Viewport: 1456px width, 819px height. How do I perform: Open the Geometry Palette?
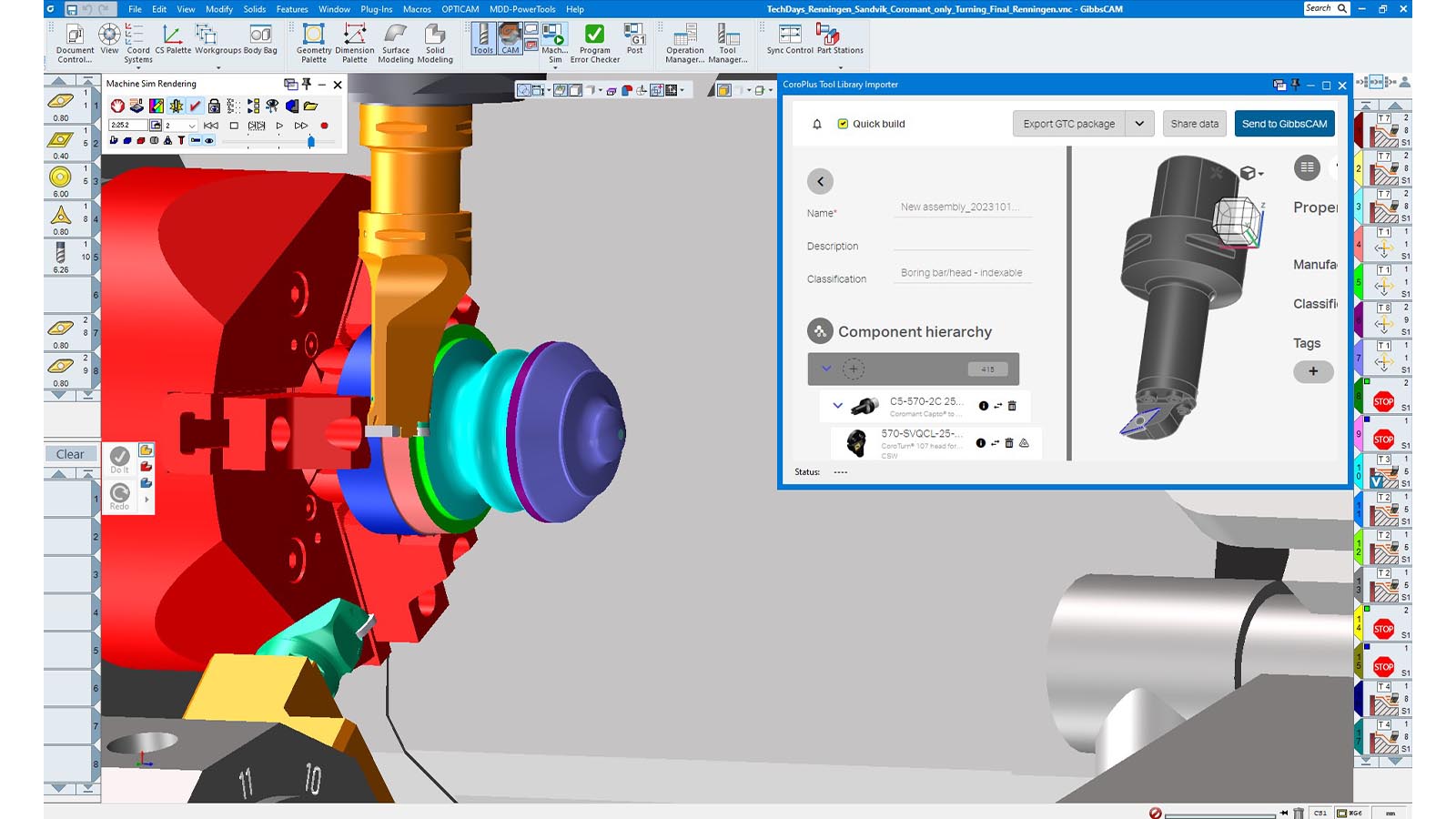(314, 44)
